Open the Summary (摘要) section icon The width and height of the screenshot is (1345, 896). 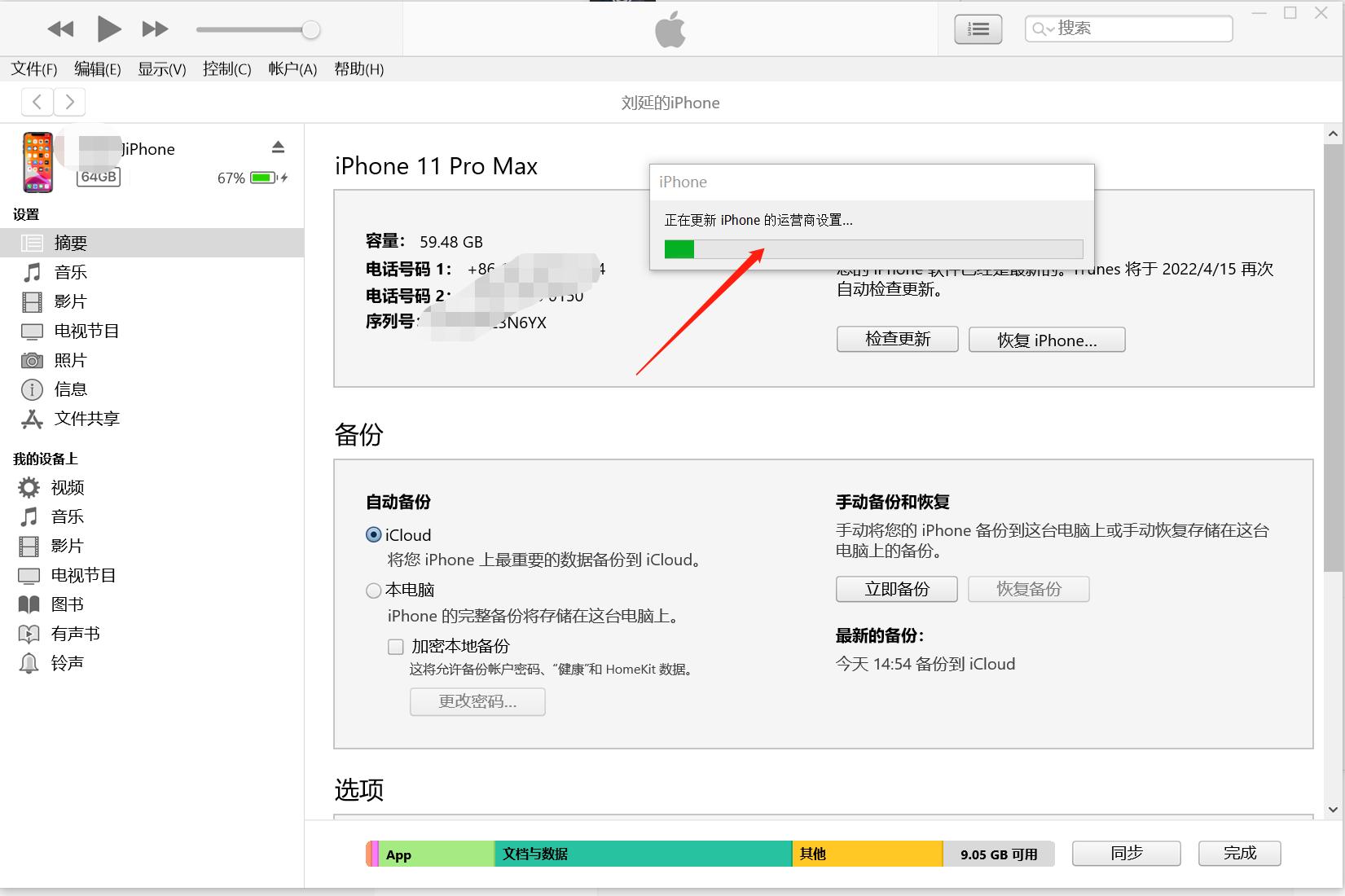coord(32,242)
